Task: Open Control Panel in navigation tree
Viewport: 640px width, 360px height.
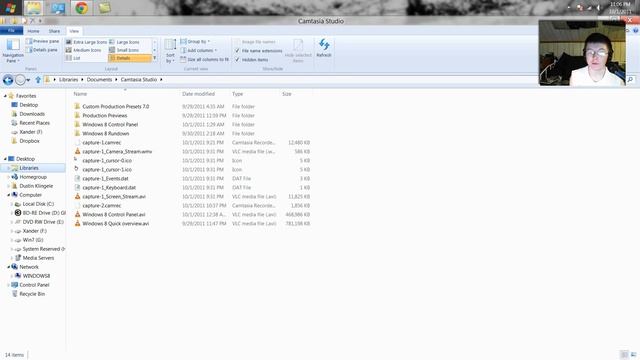Action: click(x=34, y=285)
